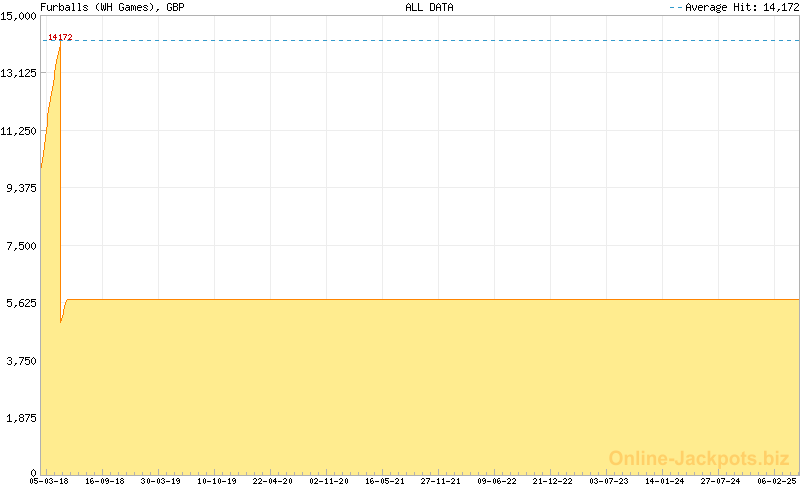
Task: Click the lowest dip point of the orange line
Action: pyautogui.click(x=61, y=323)
